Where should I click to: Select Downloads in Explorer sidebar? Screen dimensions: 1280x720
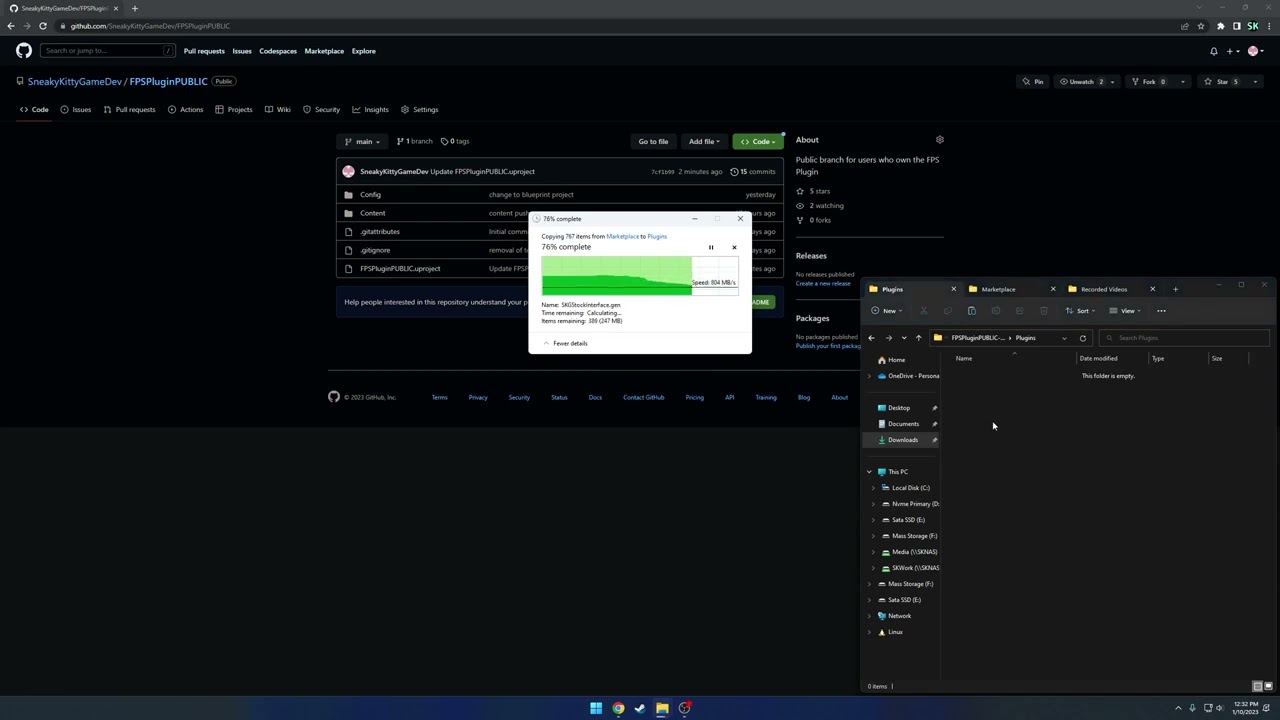tap(903, 440)
